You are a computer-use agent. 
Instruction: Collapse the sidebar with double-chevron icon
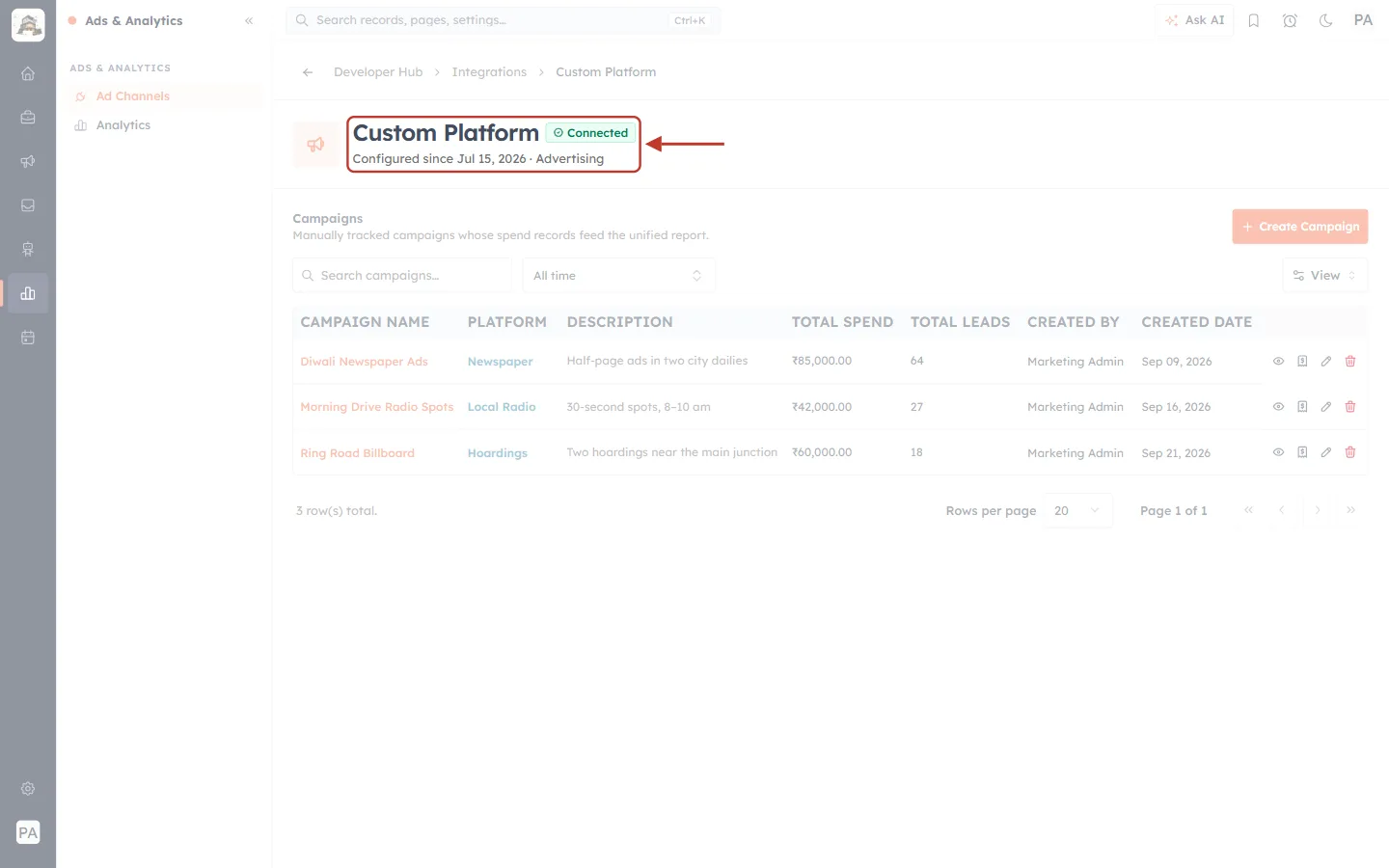pos(249,20)
